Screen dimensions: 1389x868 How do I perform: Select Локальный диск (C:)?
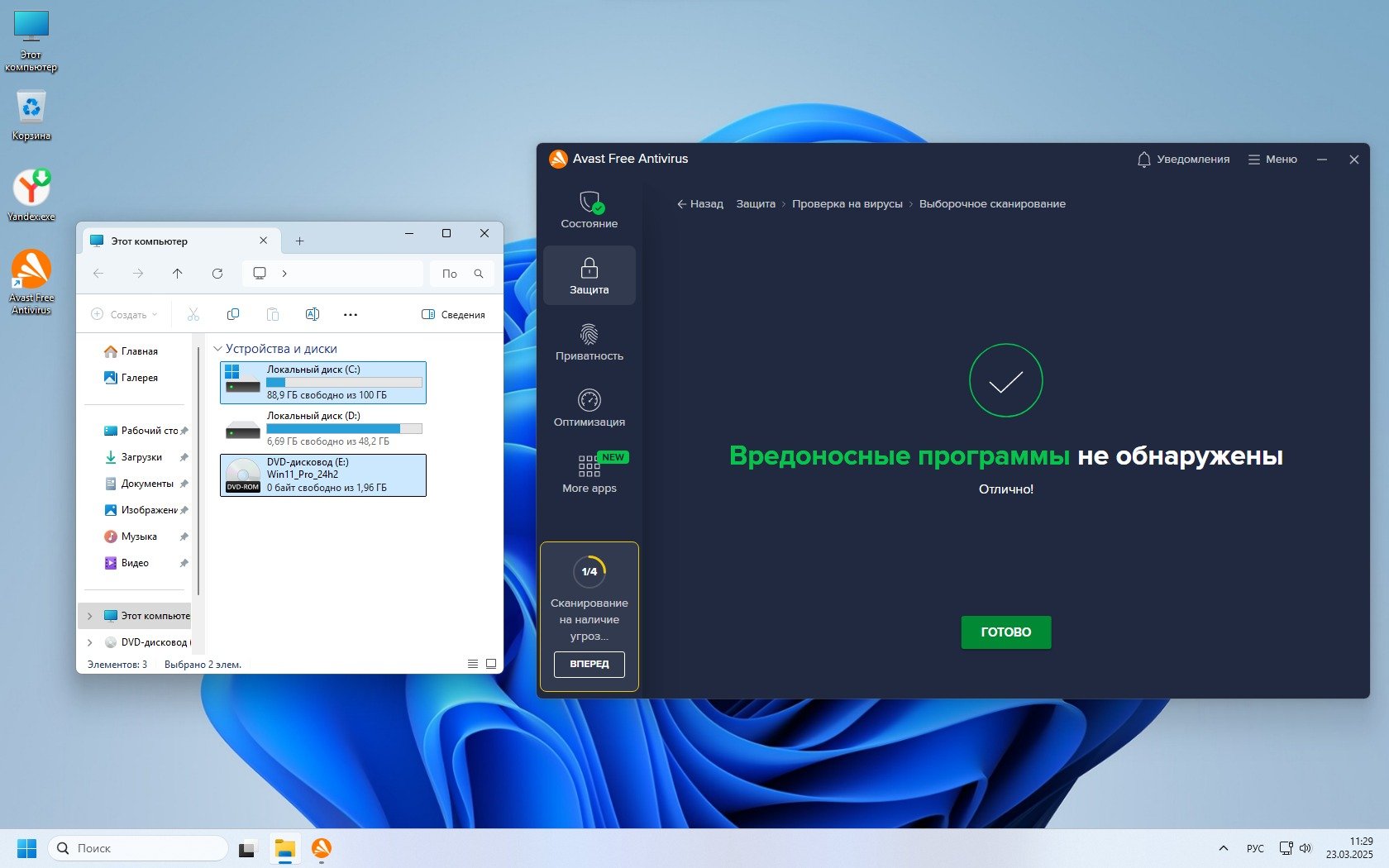click(323, 382)
